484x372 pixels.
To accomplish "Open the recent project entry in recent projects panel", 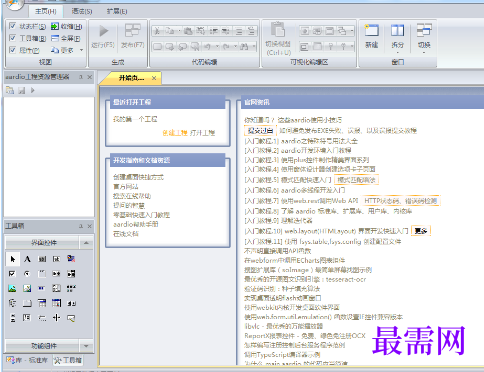I will tap(135, 119).
